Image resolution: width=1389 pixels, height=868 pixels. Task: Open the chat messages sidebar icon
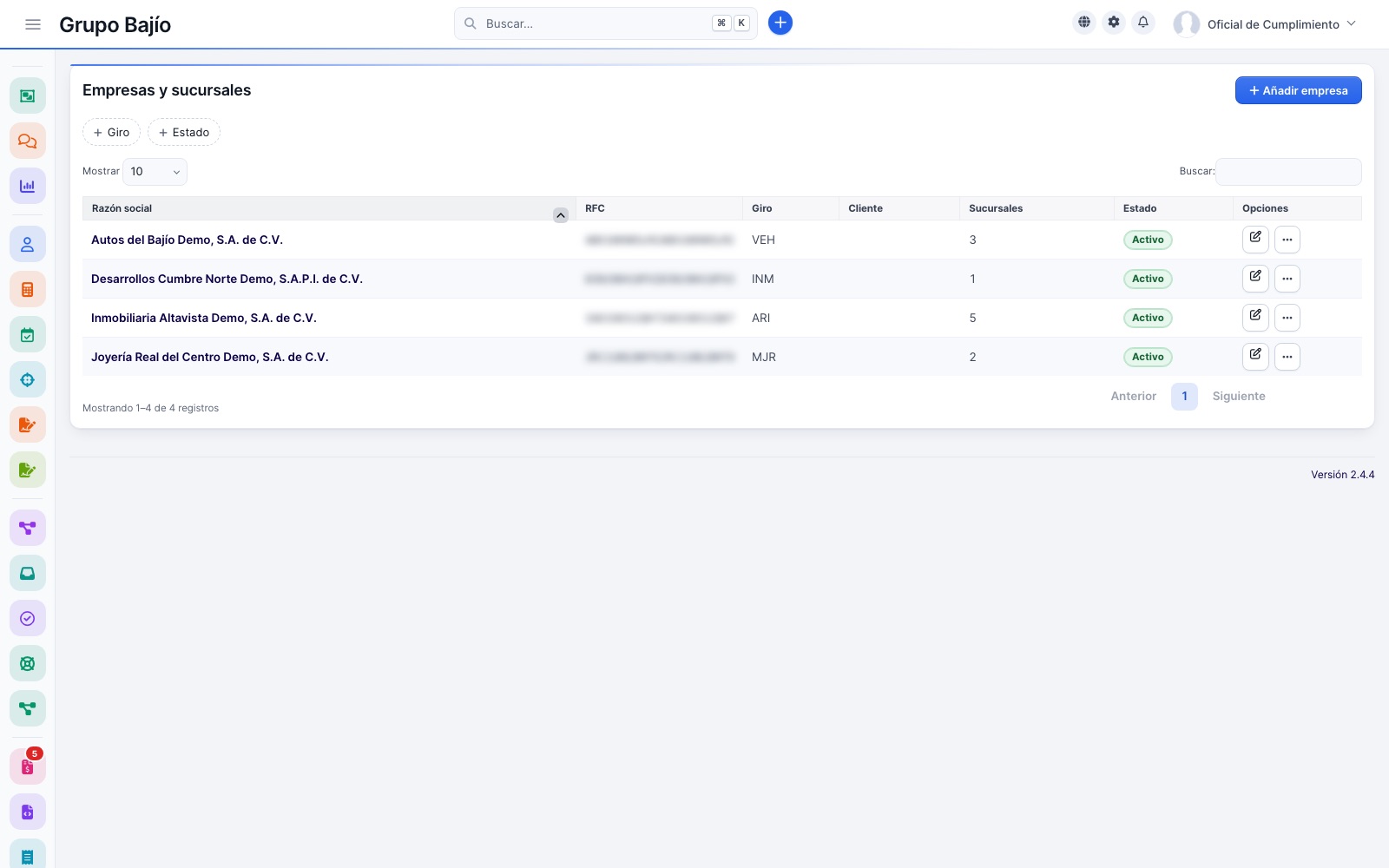point(28,141)
